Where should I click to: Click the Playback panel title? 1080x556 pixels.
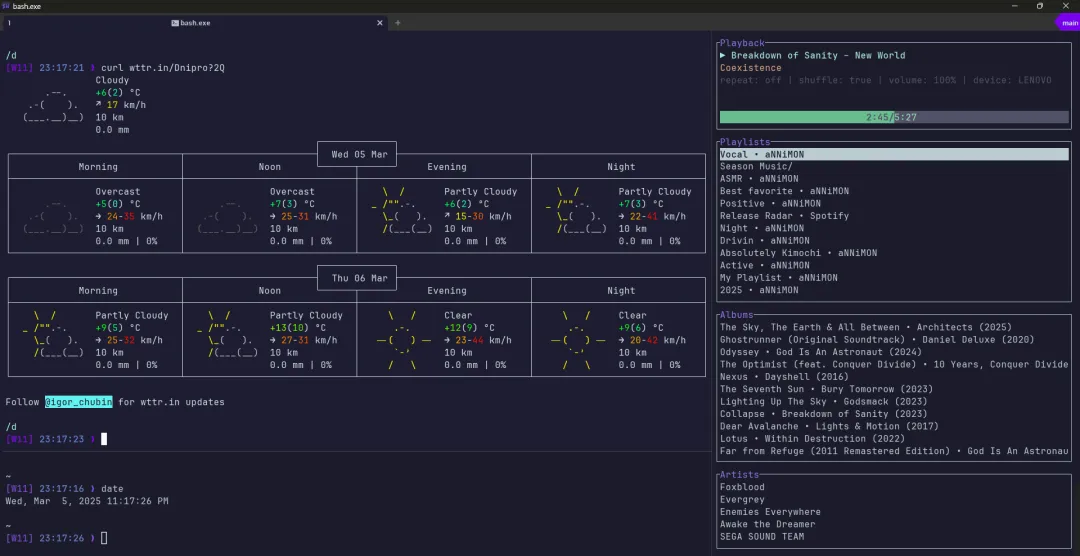click(742, 43)
